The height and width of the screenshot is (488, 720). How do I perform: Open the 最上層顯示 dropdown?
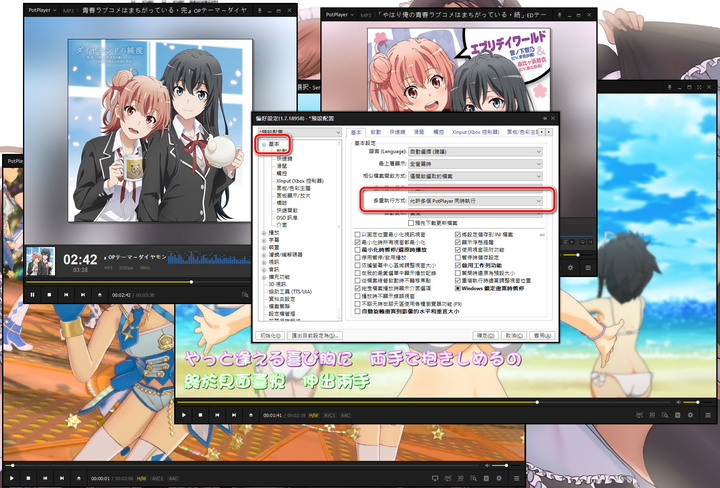click(x=475, y=164)
